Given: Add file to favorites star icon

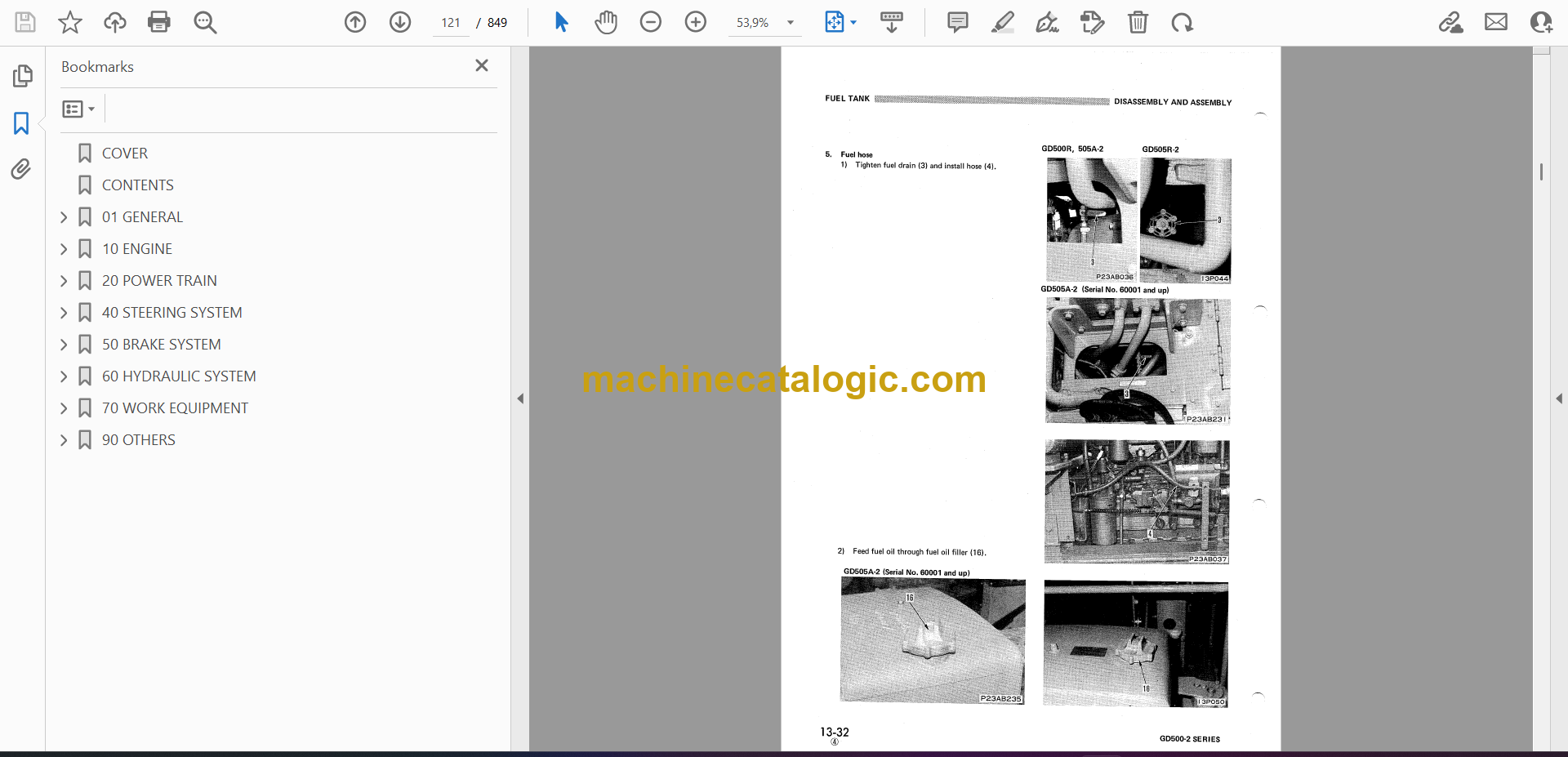Looking at the screenshot, I should 70,22.
